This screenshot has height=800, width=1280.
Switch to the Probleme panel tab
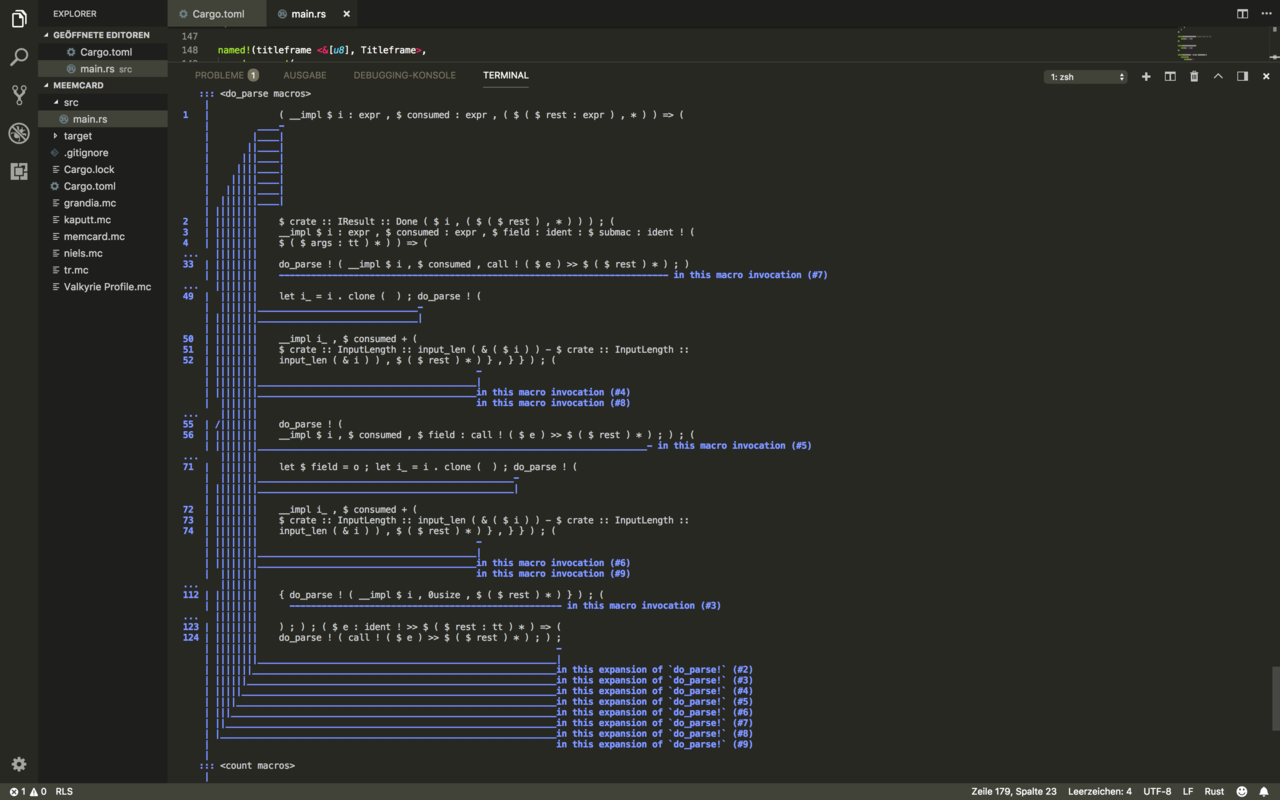(x=219, y=75)
